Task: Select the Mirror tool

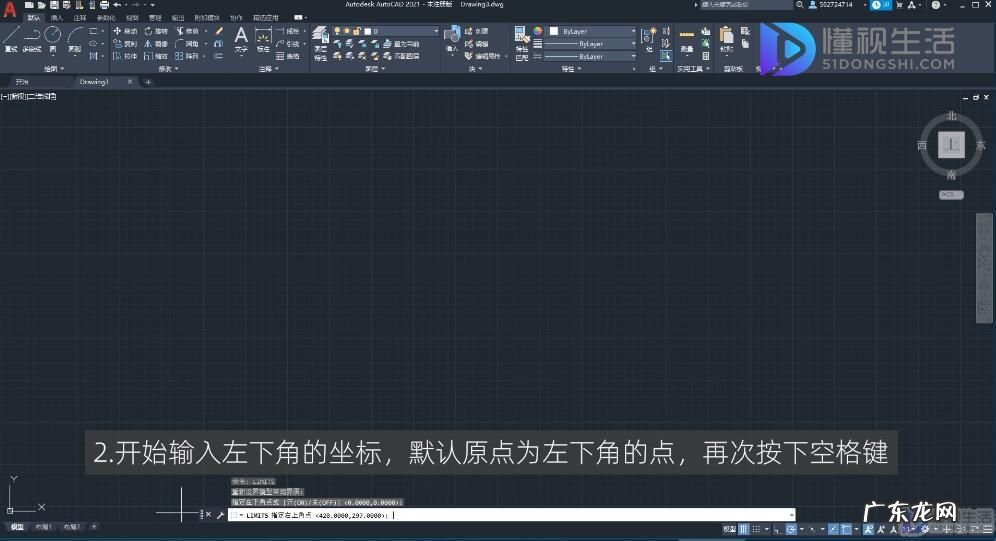Action: point(156,43)
